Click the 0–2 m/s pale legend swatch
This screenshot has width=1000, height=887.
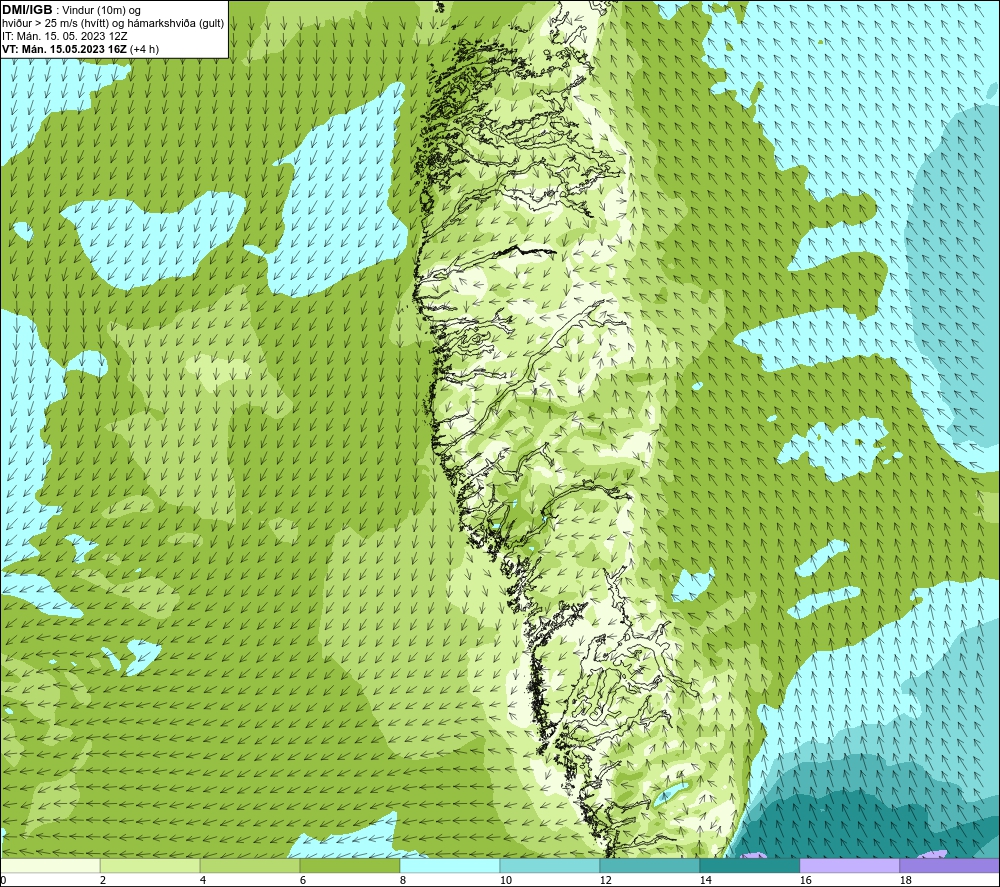50,865
